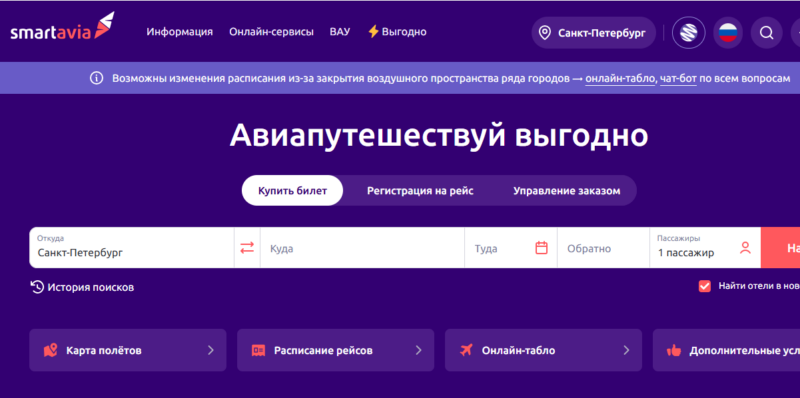
Task: Click the Авиапутешествуй выгодно heading
Action: coord(439,136)
